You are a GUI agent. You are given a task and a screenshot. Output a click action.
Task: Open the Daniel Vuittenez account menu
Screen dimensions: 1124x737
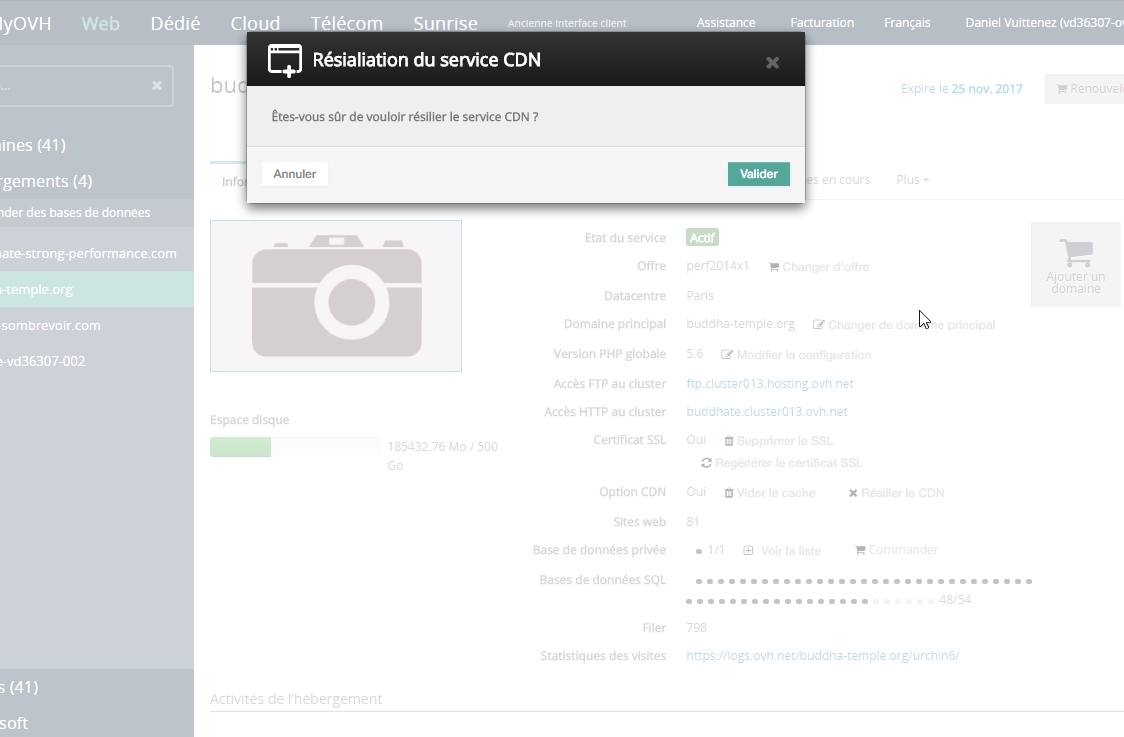click(x=1044, y=23)
